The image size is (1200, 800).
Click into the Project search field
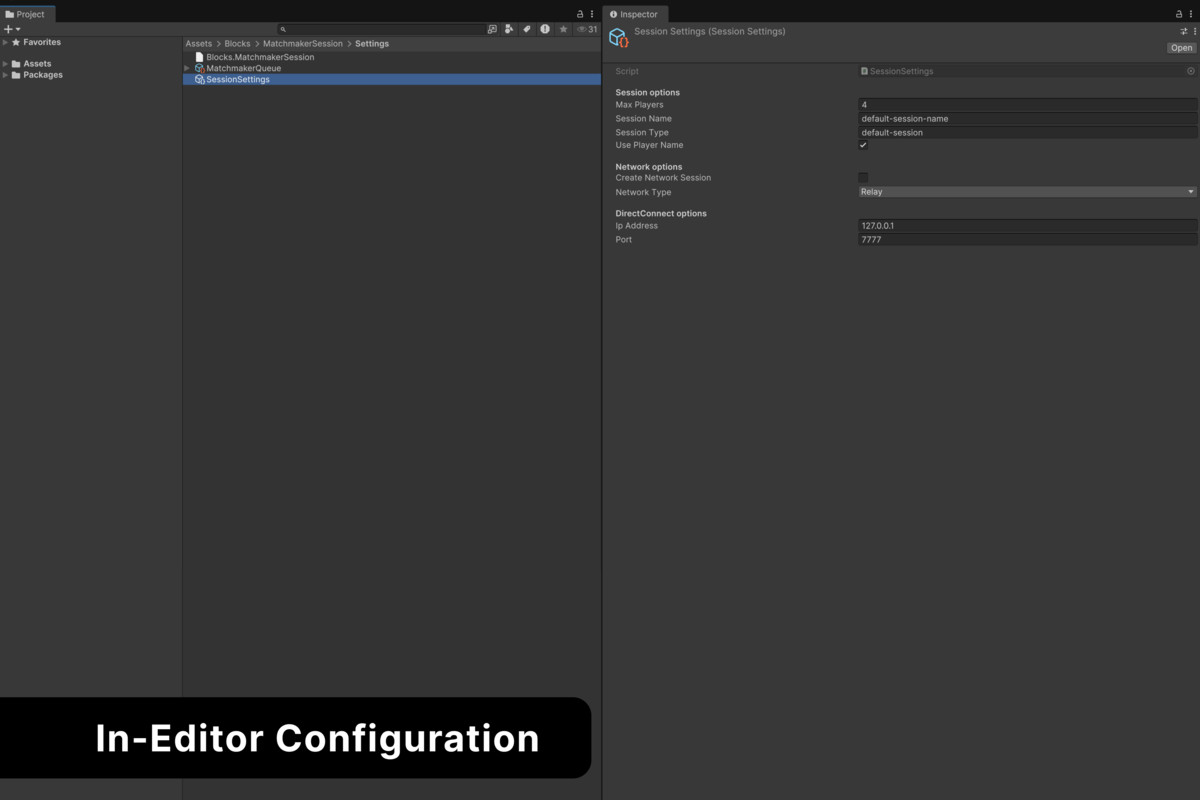382,29
